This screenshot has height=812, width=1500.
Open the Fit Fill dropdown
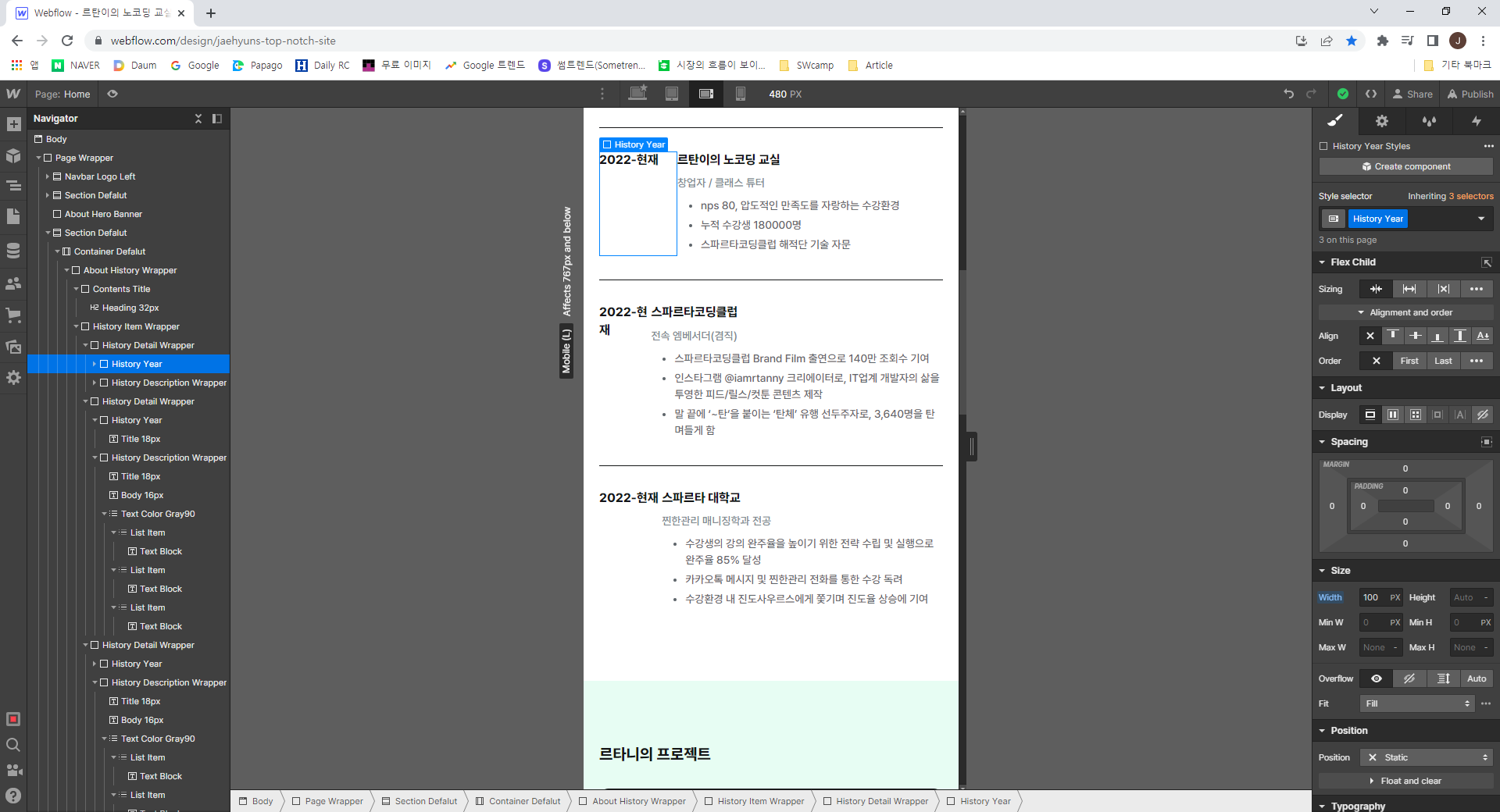pyautogui.click(x=1416, y=703)
